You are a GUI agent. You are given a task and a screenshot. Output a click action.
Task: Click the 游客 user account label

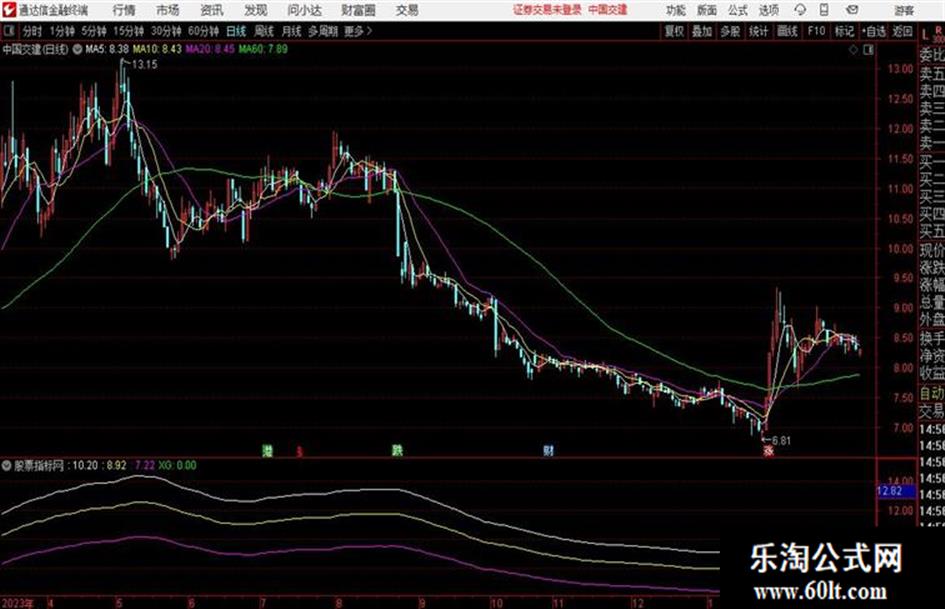coord(904,10)
